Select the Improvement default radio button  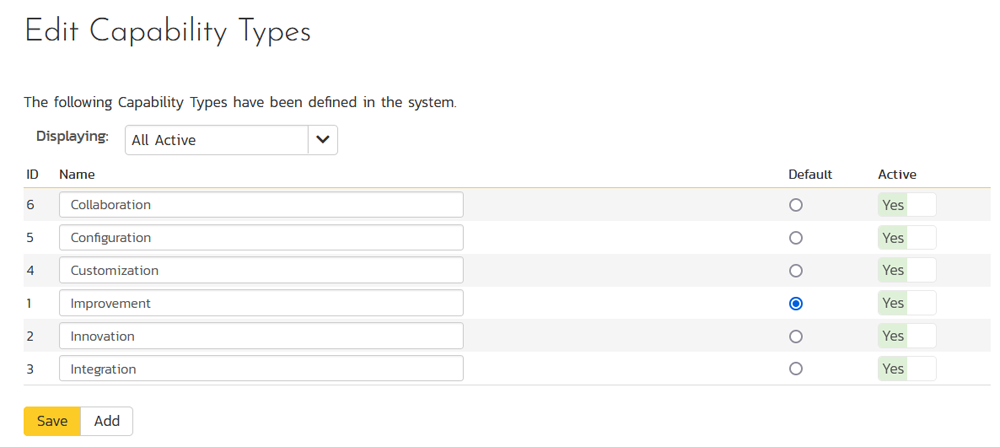(795, 304)
